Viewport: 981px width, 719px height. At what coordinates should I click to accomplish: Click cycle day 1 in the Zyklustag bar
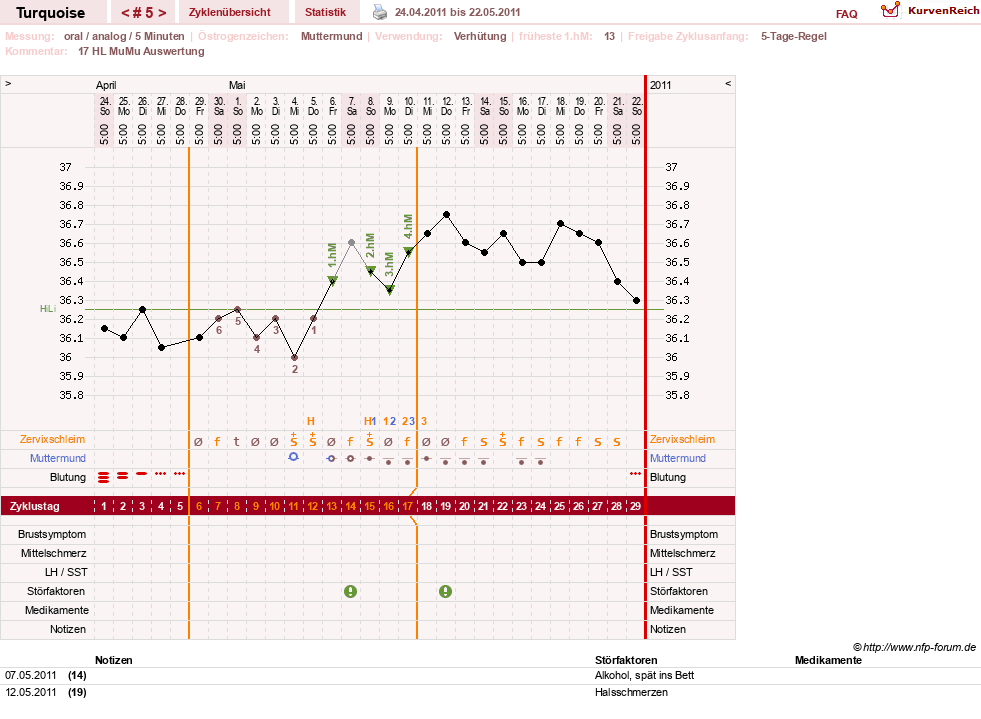pyautogui.click(x=104, y=506)
